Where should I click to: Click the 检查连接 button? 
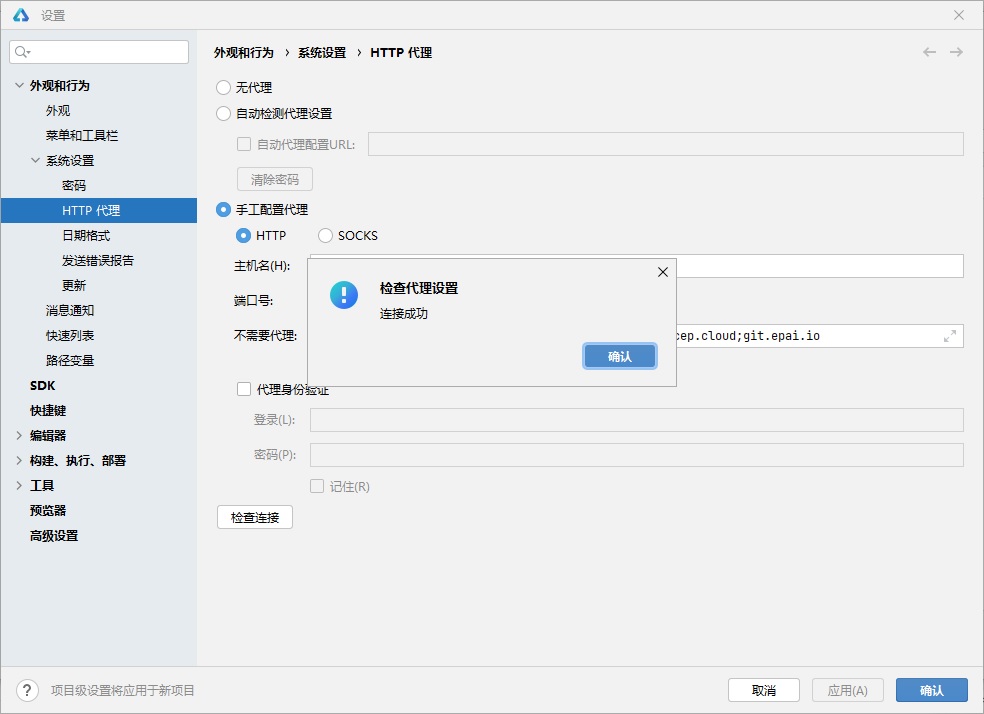[x=254, y=517]
